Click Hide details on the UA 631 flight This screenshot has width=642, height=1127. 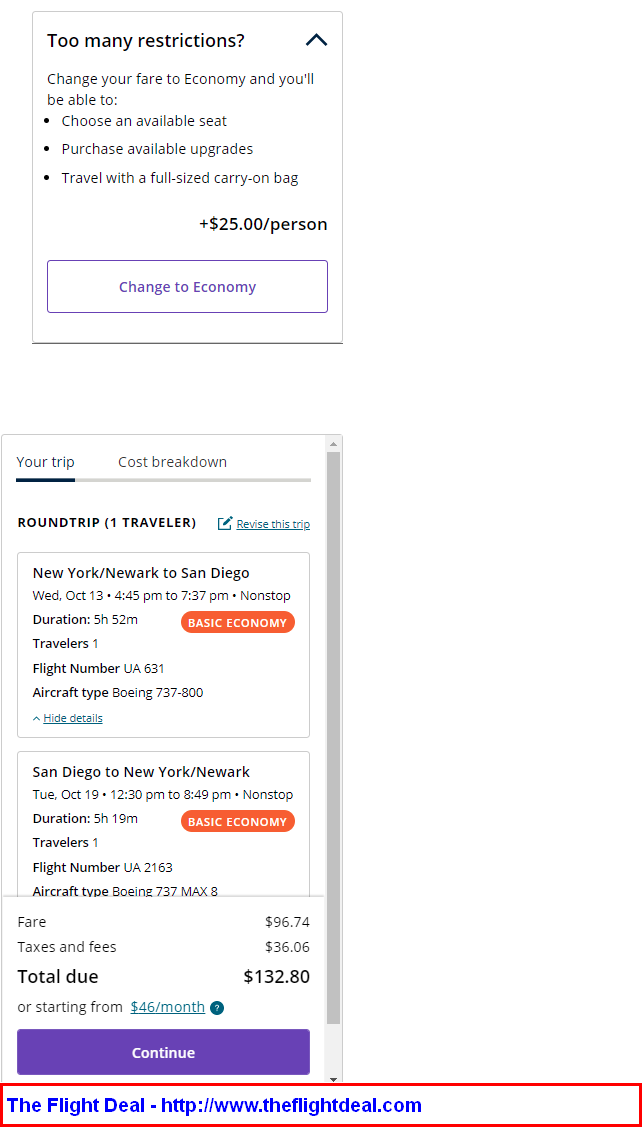pos(73,718)
